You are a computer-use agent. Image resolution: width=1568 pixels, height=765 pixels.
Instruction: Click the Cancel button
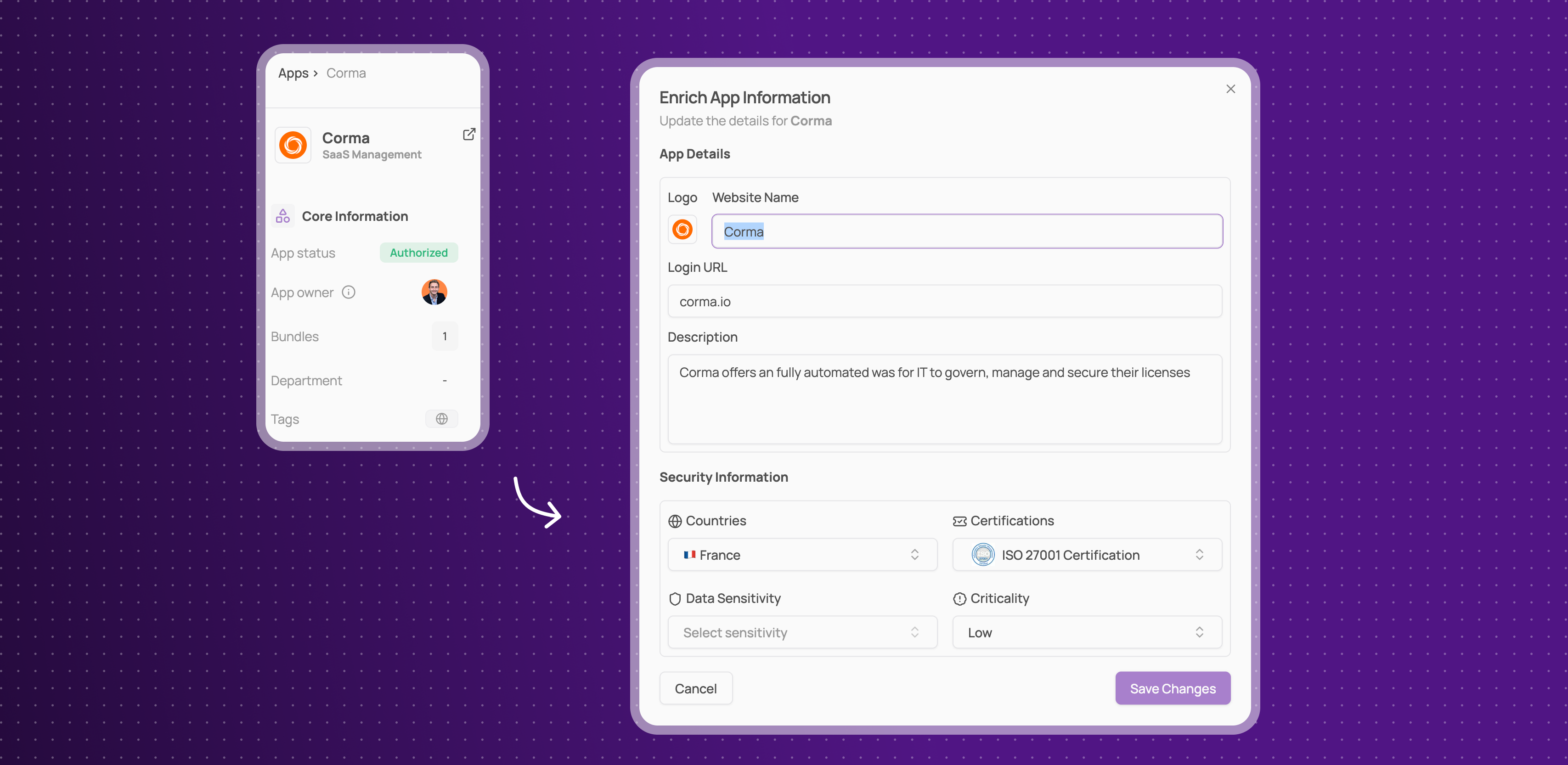(x=695, y=688)
